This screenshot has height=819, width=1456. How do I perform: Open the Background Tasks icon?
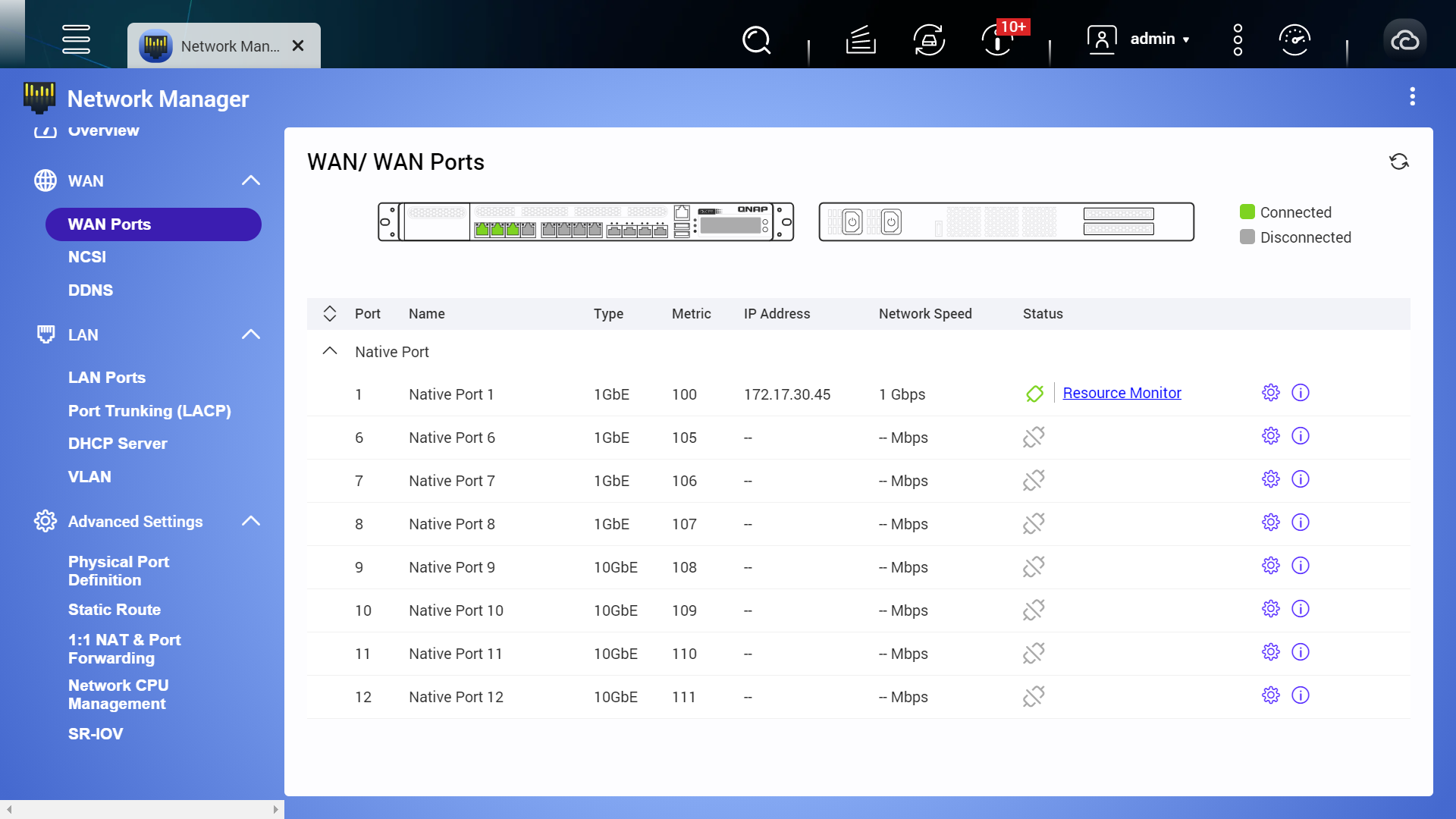930,40
